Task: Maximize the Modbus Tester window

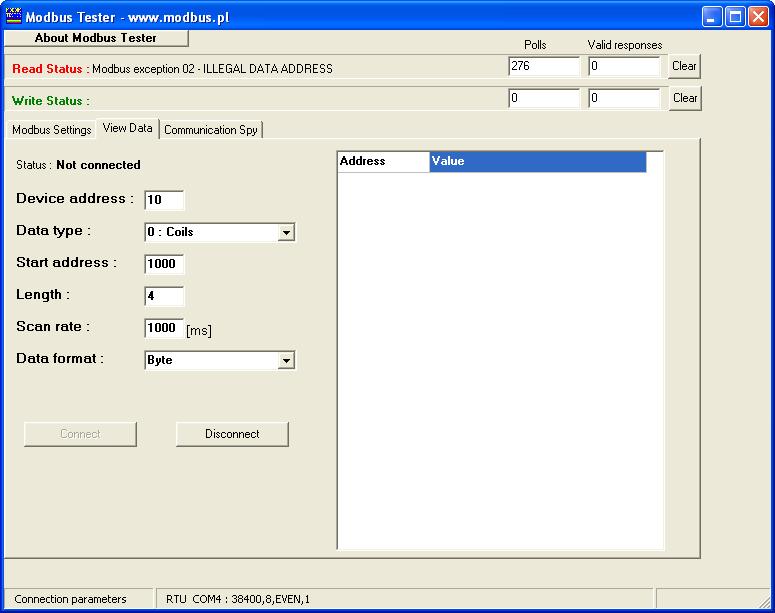Action: point(735,17)
